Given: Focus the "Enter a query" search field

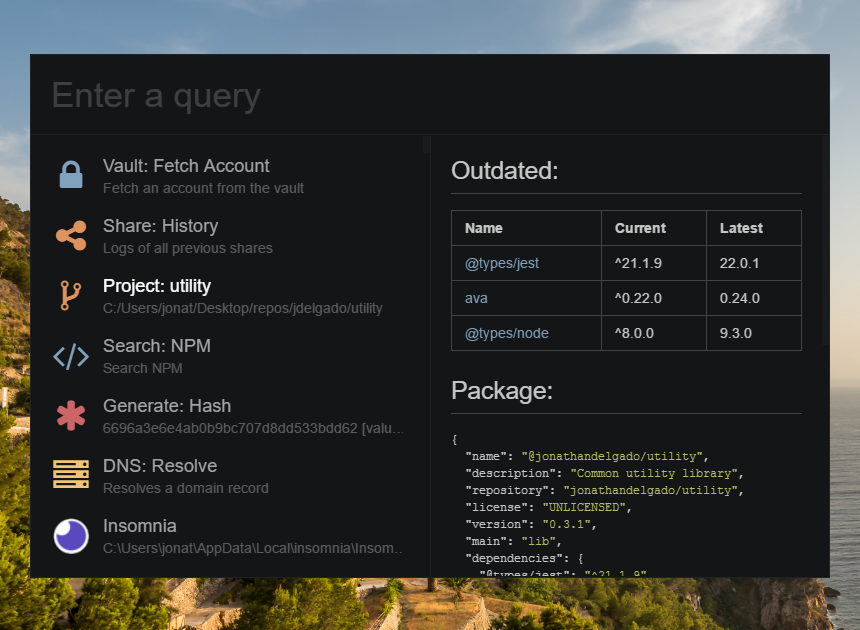Looking at the screenshot, I should [429, 95].
